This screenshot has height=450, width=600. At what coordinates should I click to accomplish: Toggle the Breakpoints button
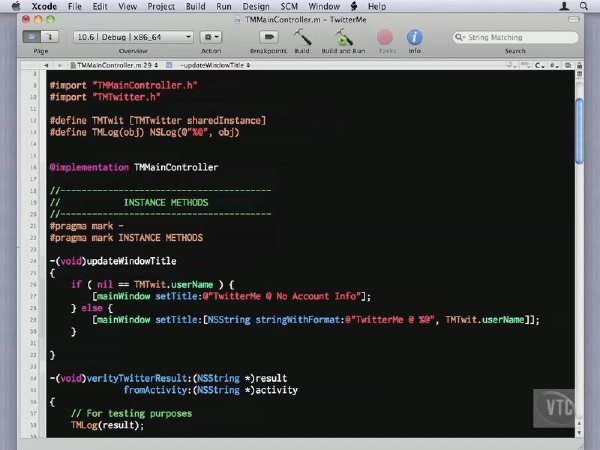[x=269, y=37]
